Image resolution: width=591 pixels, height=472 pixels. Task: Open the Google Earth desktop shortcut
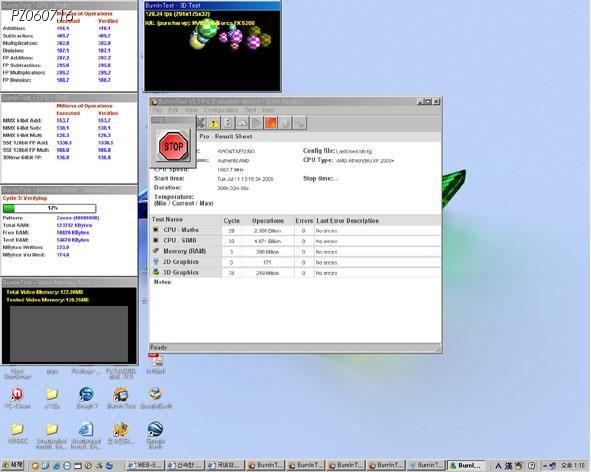(155, 435)
